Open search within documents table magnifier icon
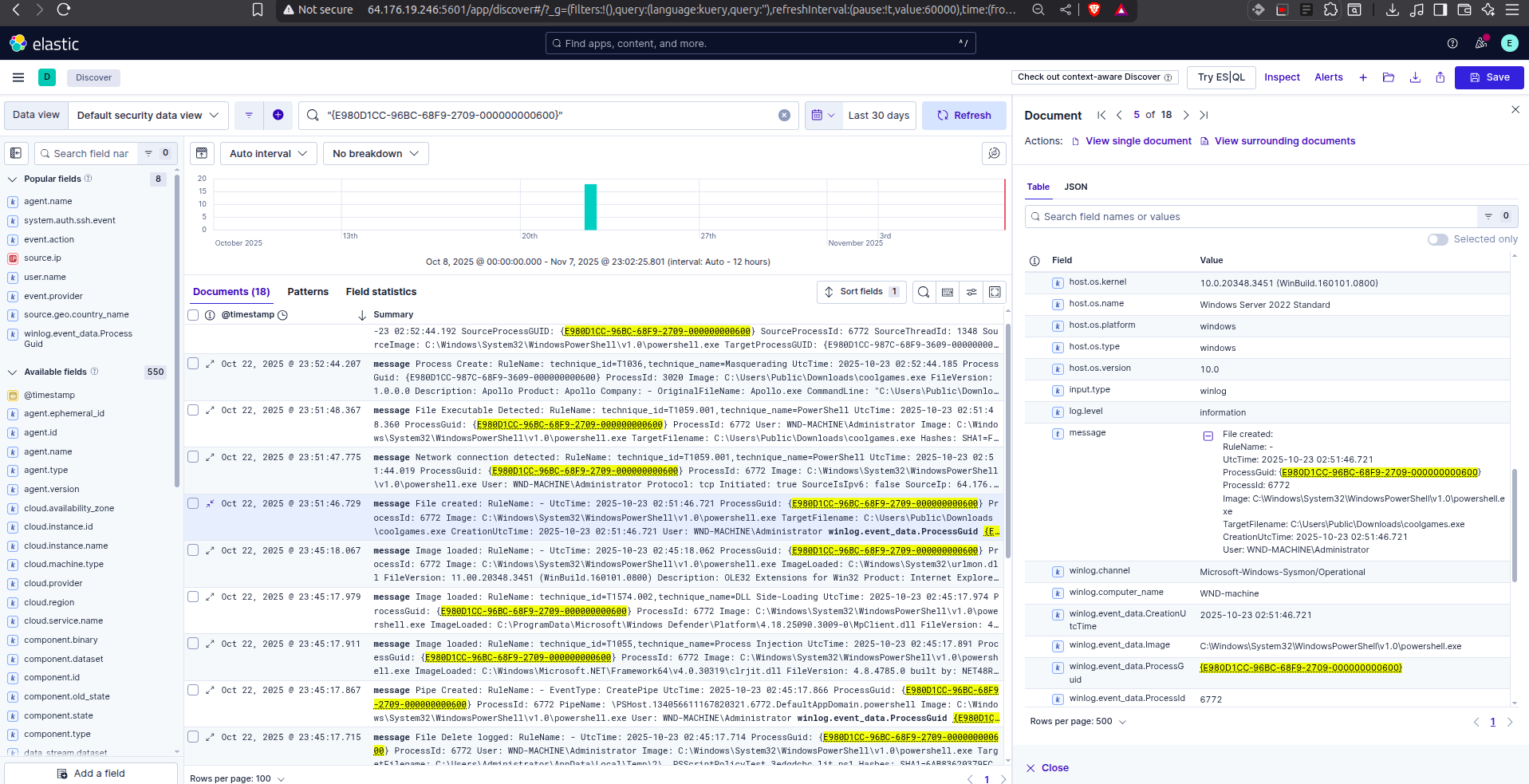 point(924,292)
